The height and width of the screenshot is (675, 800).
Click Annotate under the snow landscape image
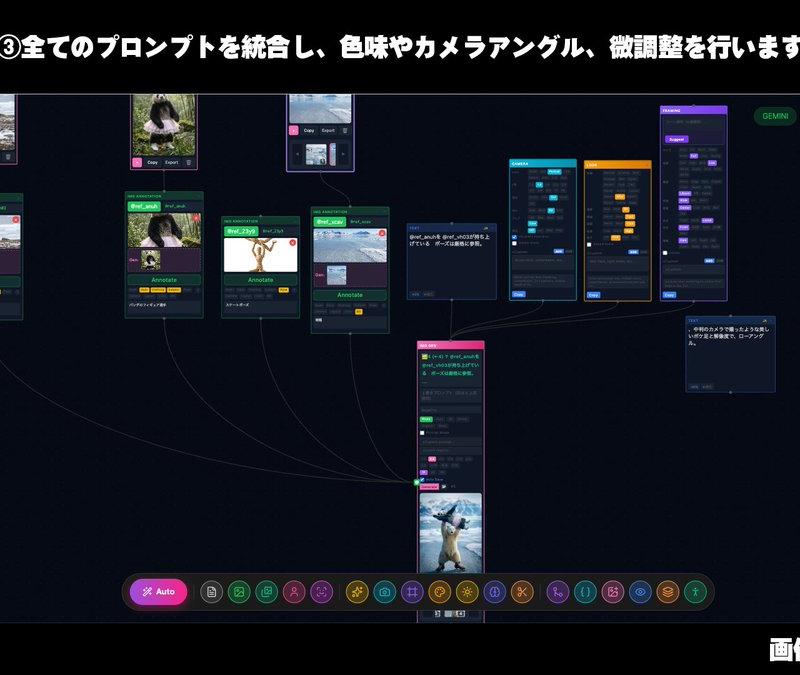tap(350, 295)
